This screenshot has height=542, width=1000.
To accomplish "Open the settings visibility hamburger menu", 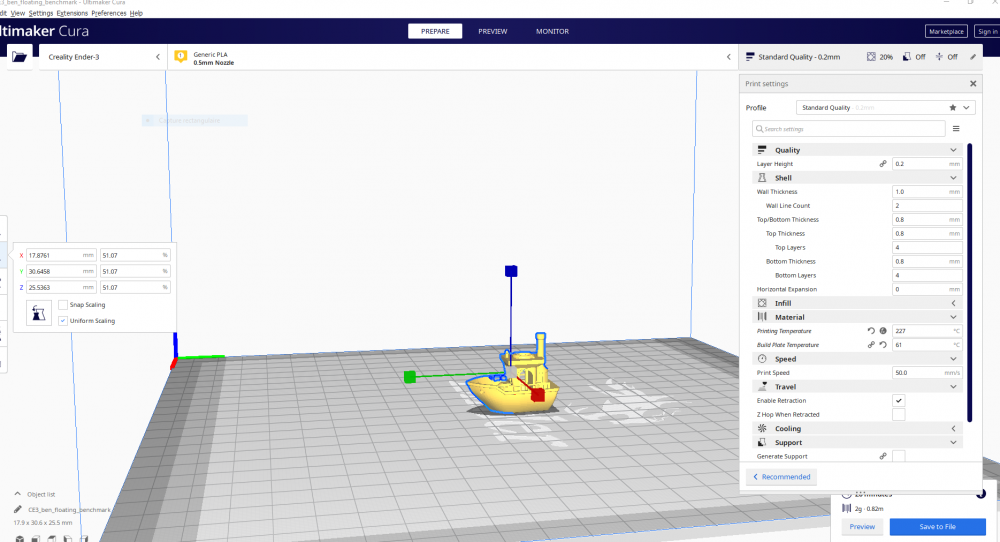I will (x=956, y=129).
